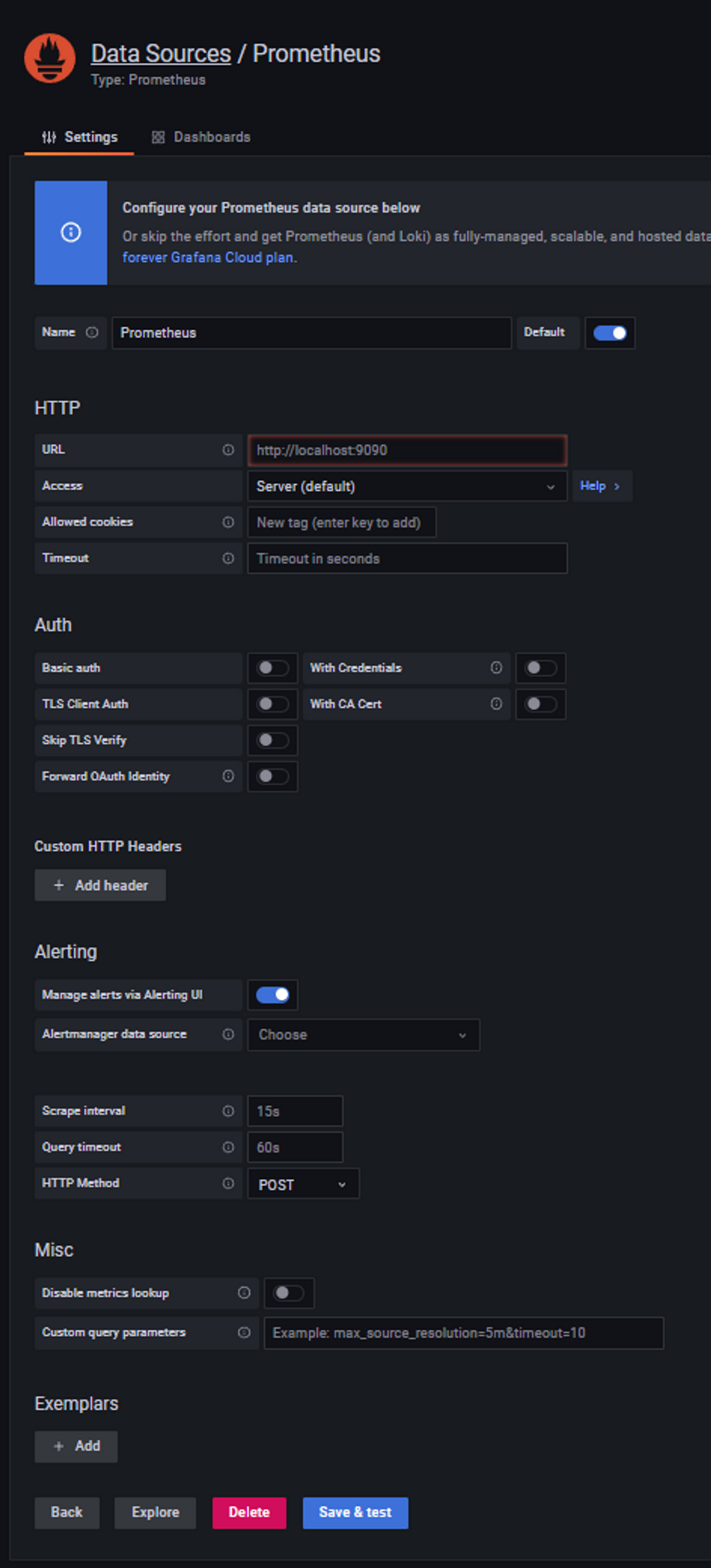The width and height of the screenshot is (711, 1568).
Task: Click the HTTP Method info icon
Action: [228, 1183]
